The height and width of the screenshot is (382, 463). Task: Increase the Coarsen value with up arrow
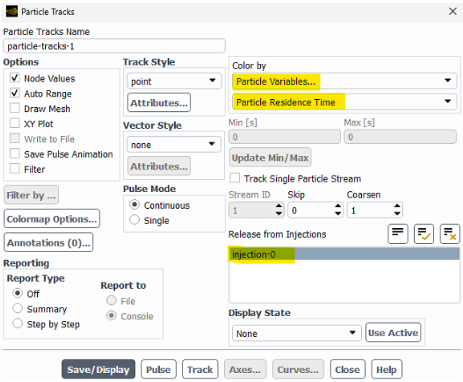point(397,206)
